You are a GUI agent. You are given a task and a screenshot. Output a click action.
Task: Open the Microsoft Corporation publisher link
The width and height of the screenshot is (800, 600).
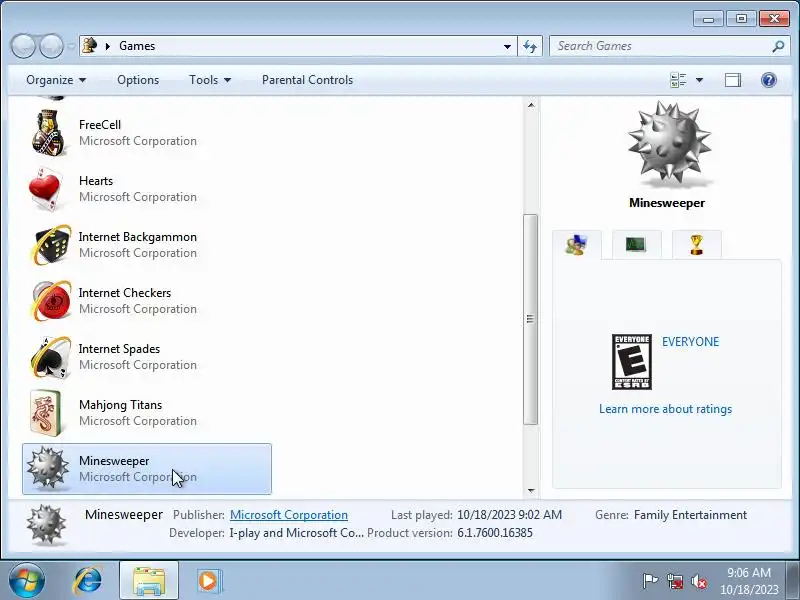click(289, 515)
